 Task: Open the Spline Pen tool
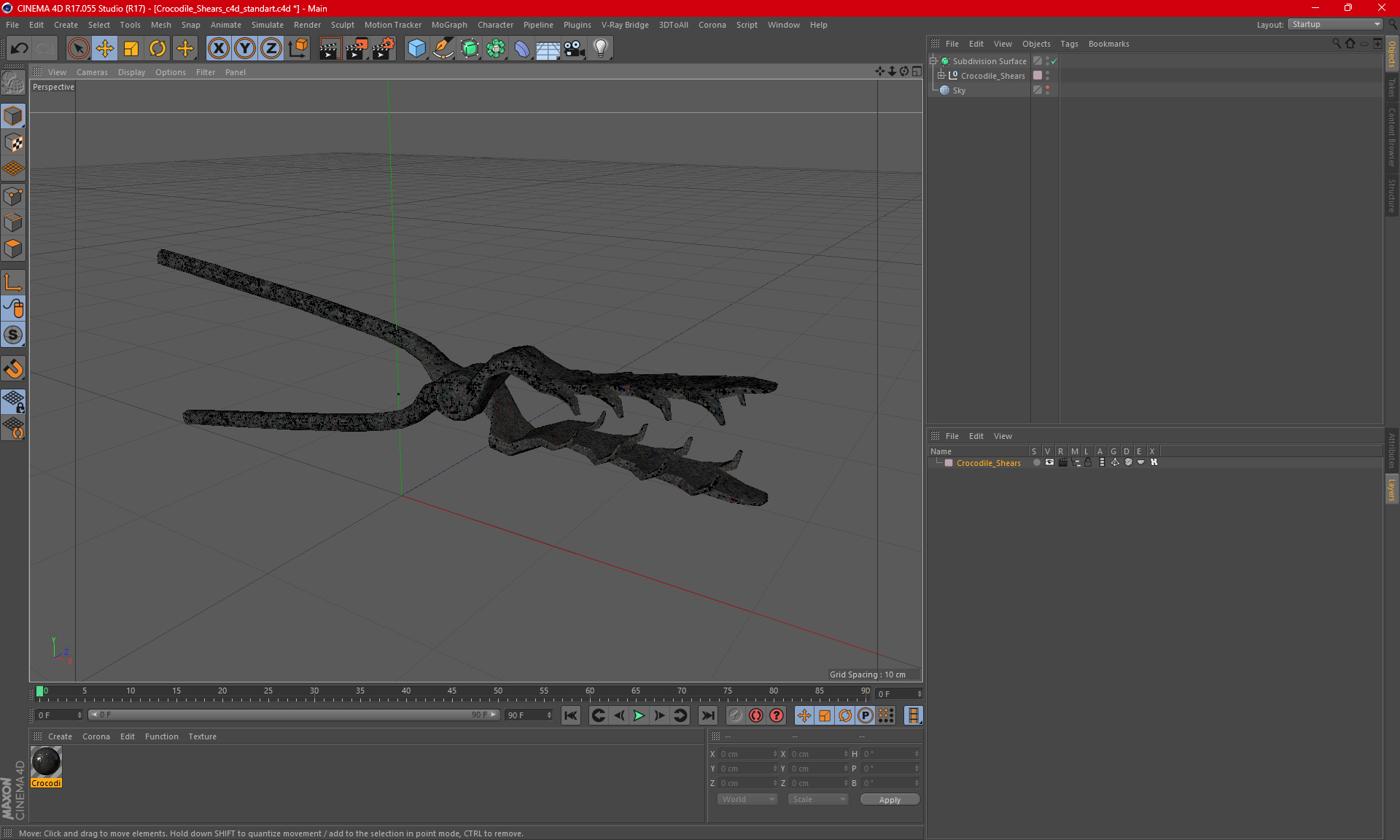tap(443, 48)
